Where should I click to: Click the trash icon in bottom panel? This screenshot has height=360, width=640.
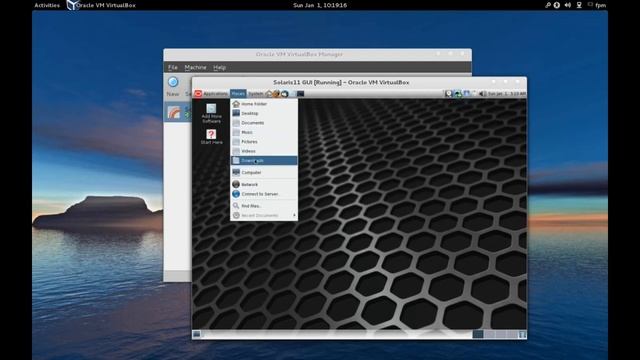[x=522, y=334]
